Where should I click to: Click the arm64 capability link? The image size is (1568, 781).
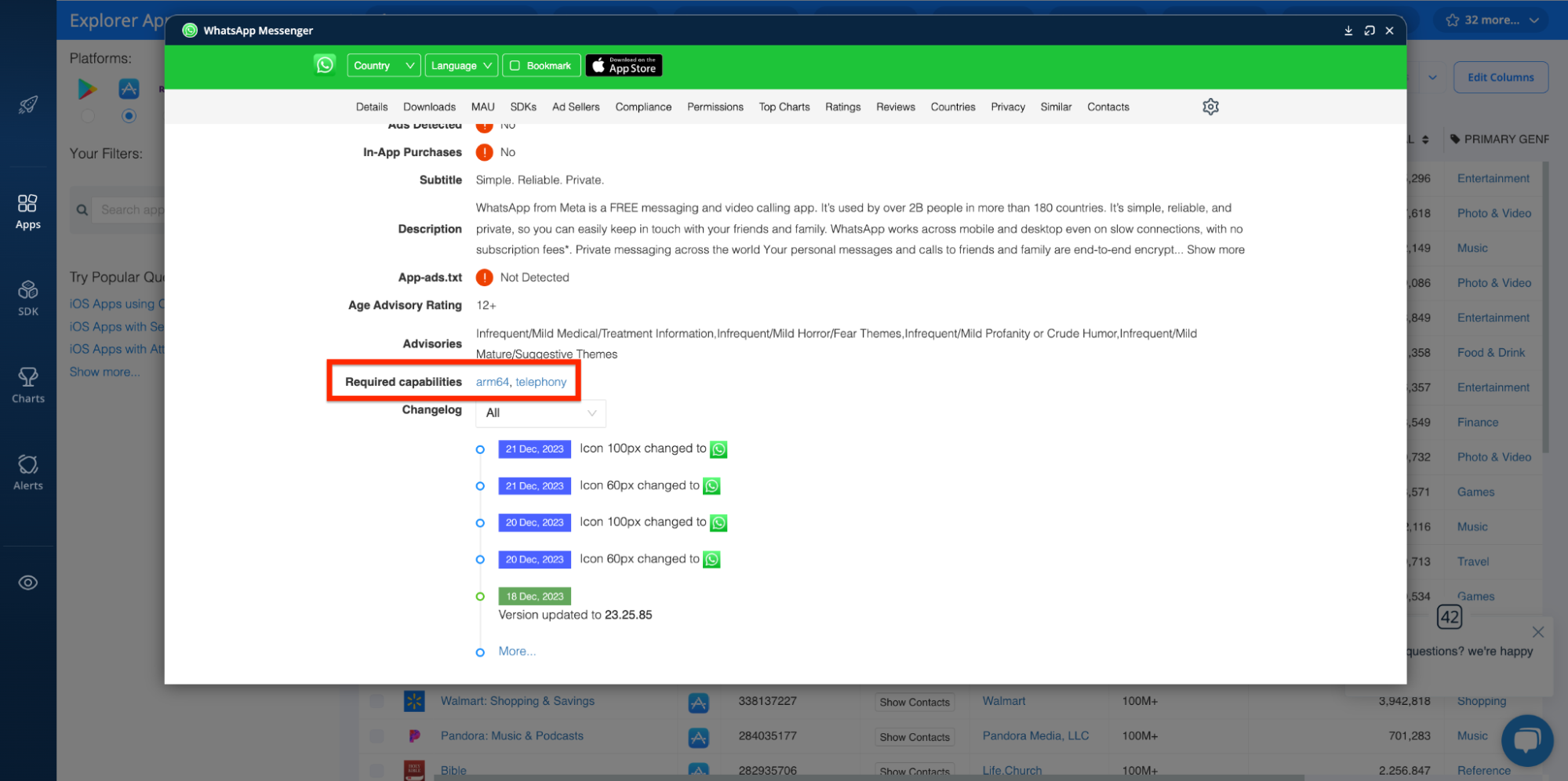[492, 382]
